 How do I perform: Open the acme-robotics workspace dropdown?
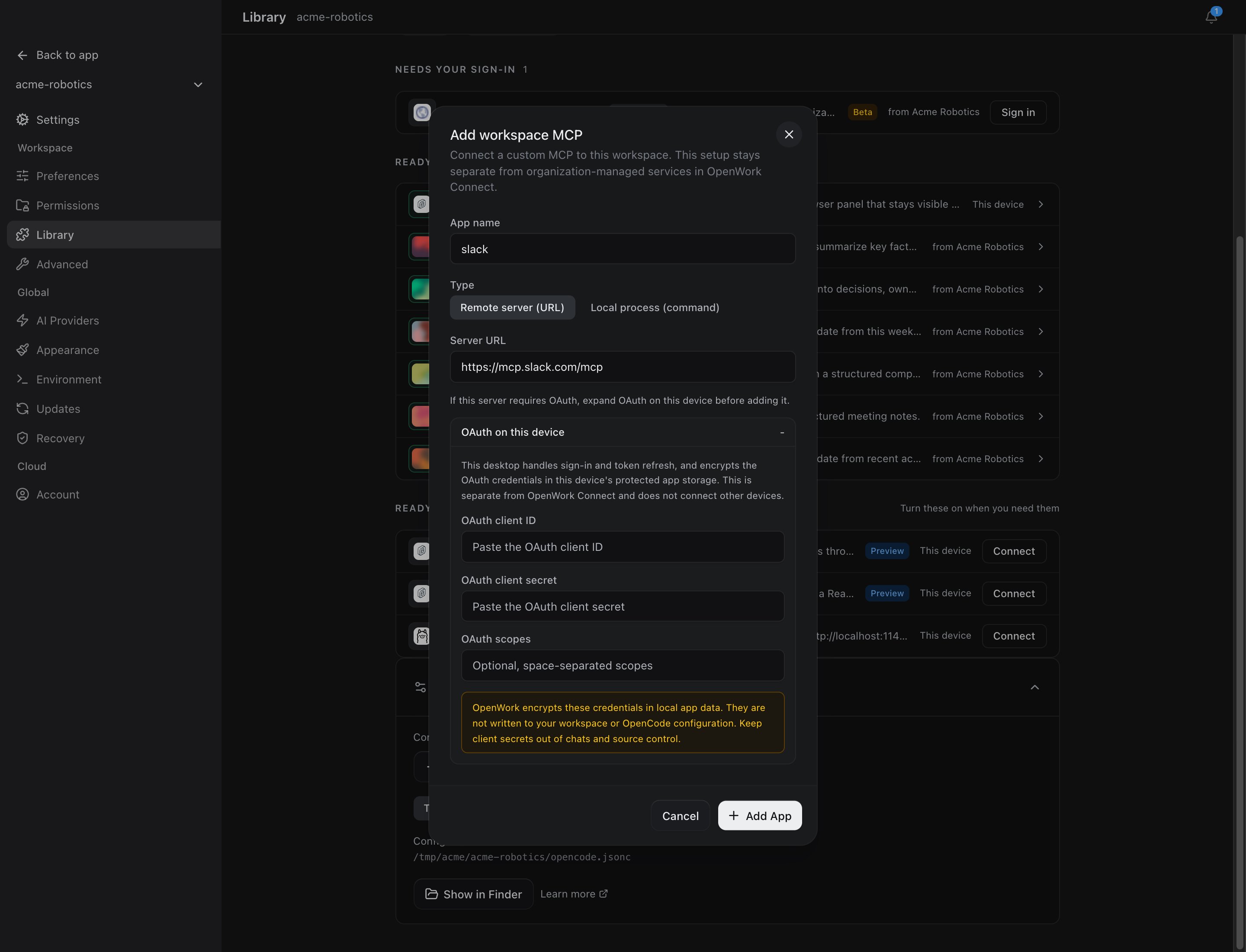(109, 84)
